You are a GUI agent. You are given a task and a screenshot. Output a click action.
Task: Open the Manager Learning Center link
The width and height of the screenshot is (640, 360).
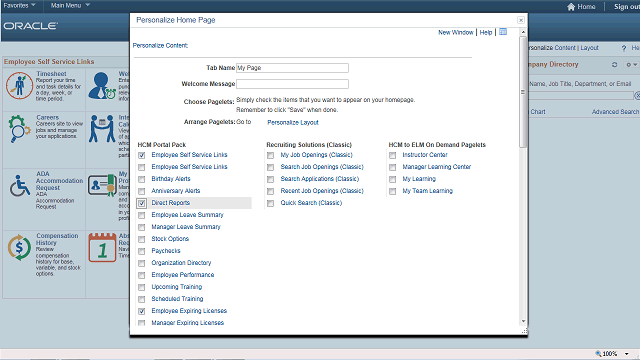tap(436, 167)
